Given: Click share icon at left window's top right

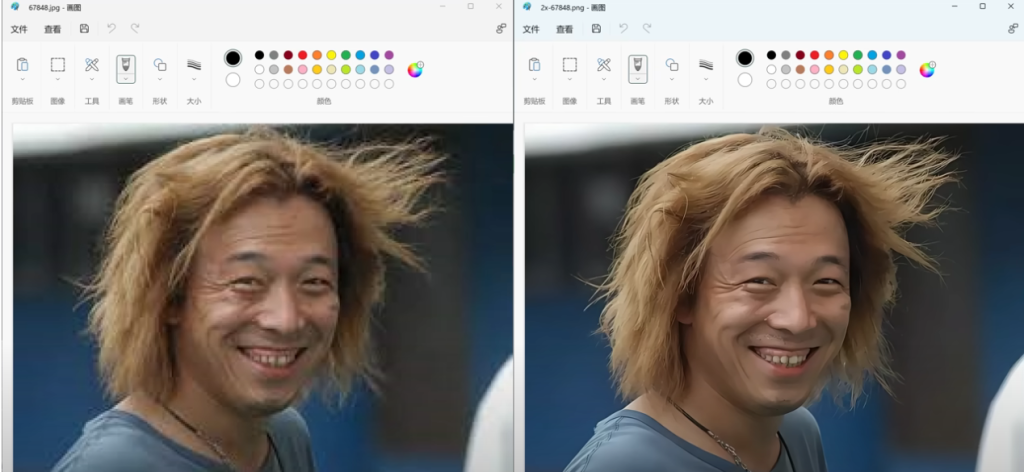Looking at the screenshot, I should [x=501, y=29].
